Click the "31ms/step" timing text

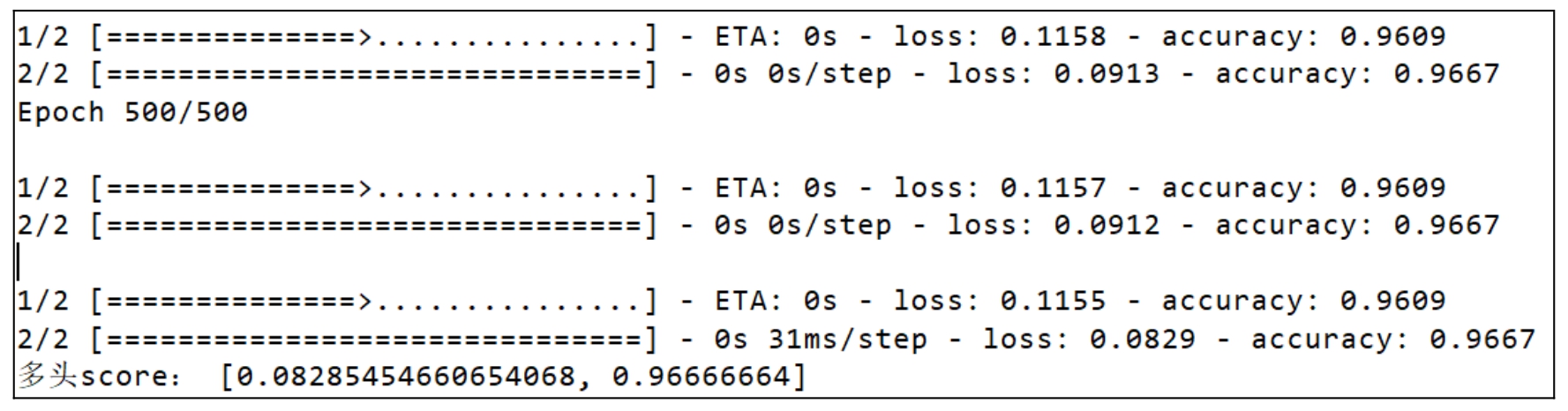847,340
